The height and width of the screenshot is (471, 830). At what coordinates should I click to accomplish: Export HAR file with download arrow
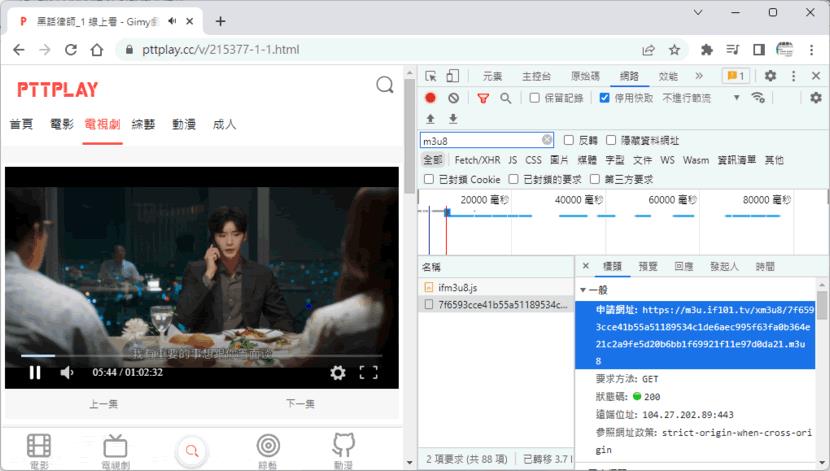click(x=453, y=119)
